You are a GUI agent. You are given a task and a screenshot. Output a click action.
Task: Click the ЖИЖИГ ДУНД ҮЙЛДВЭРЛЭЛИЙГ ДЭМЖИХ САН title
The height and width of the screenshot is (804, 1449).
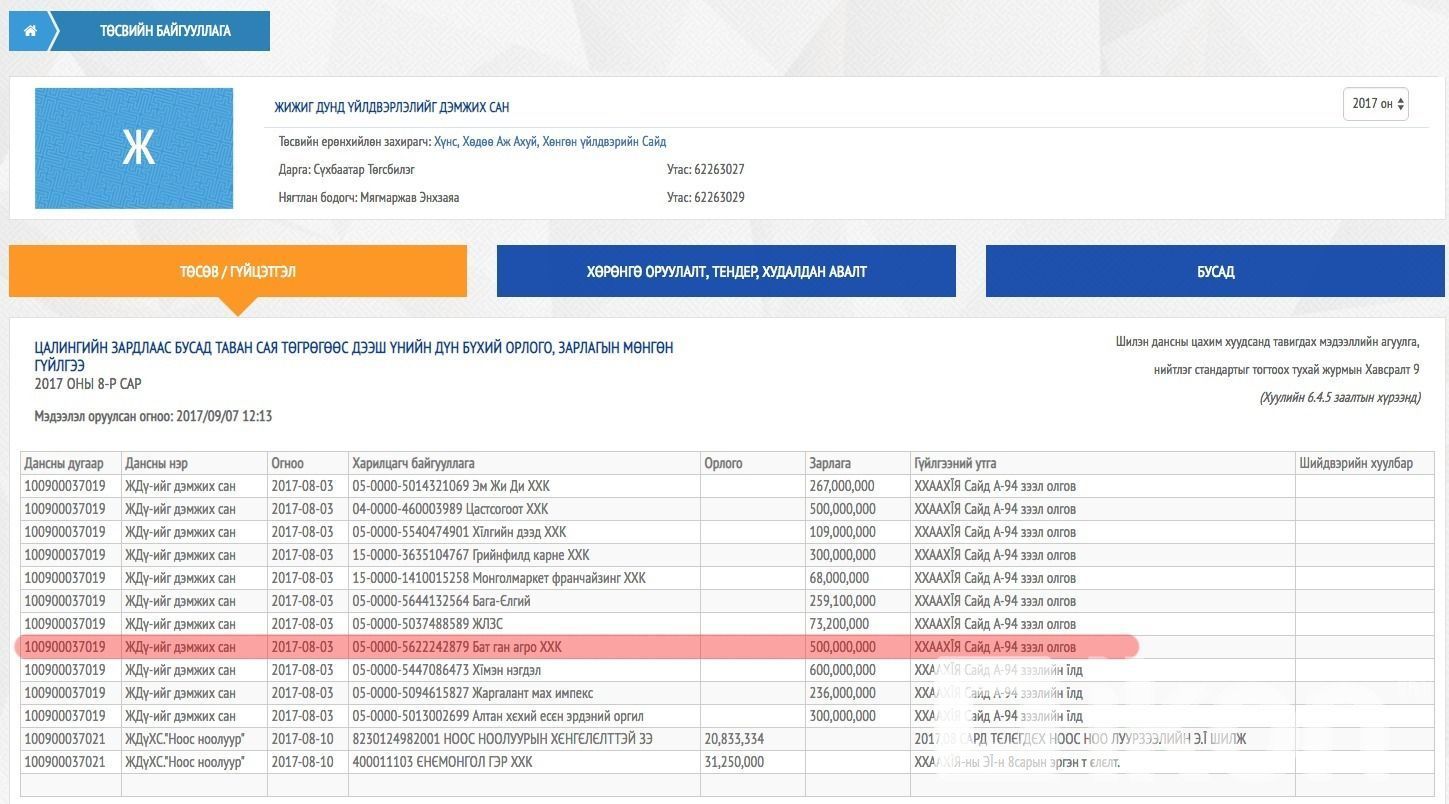pyautogui.click(x=392, y=107)
